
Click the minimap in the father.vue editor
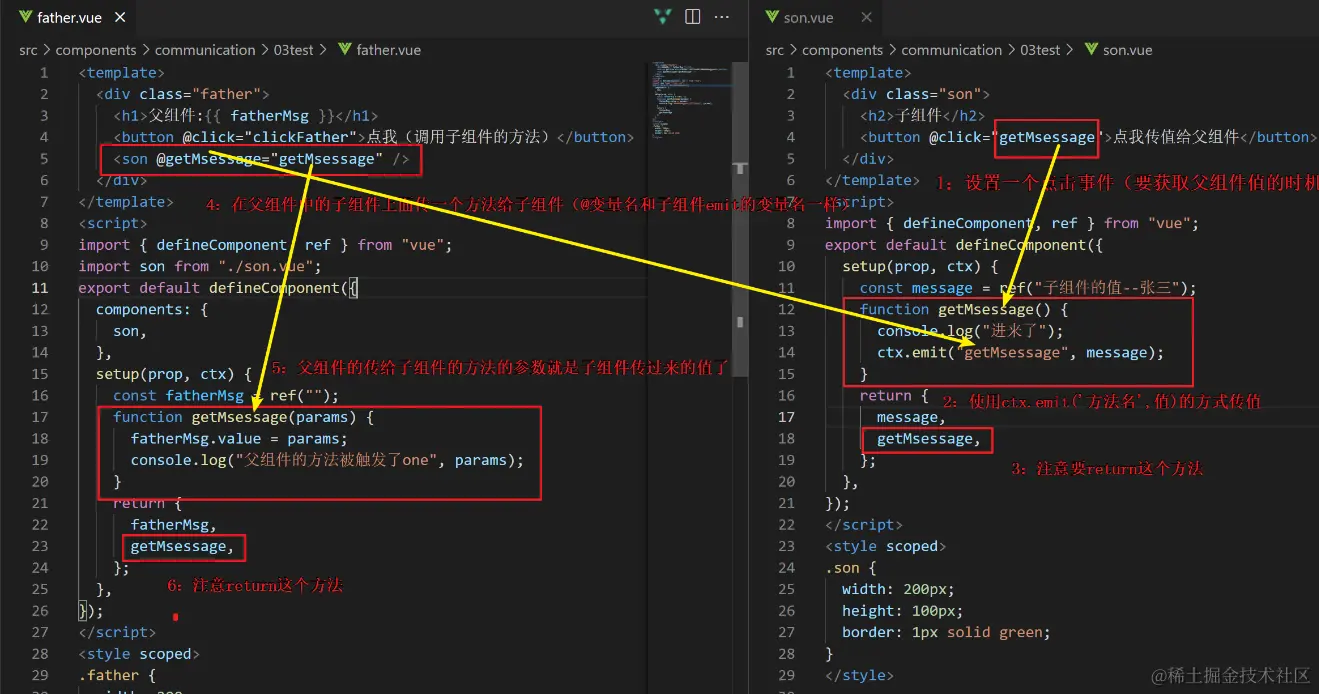pos(690,100)
